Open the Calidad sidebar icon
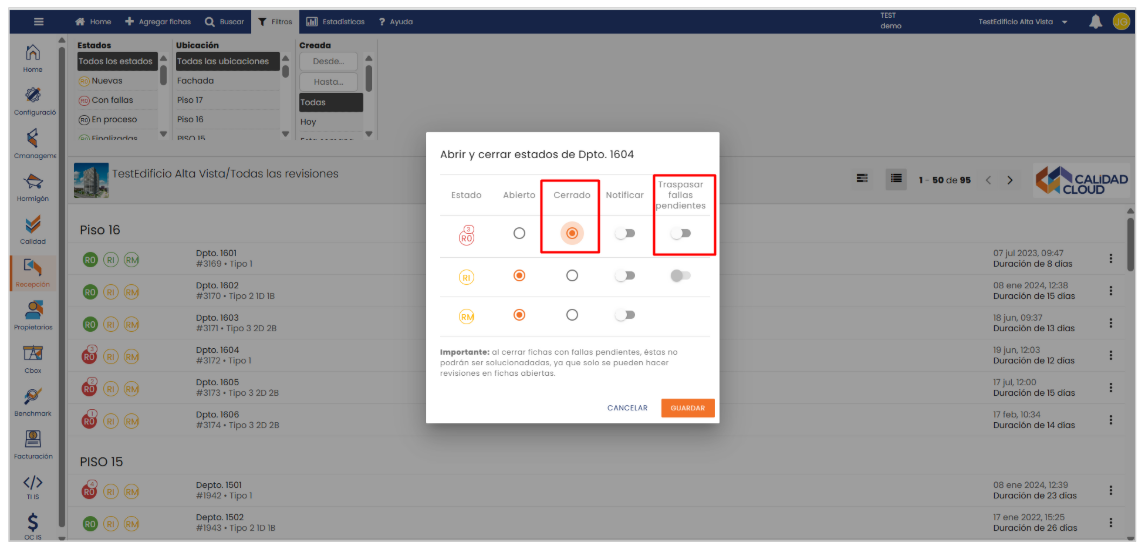The width and height of the screenshot is (1140, 548). click(32, 225)
